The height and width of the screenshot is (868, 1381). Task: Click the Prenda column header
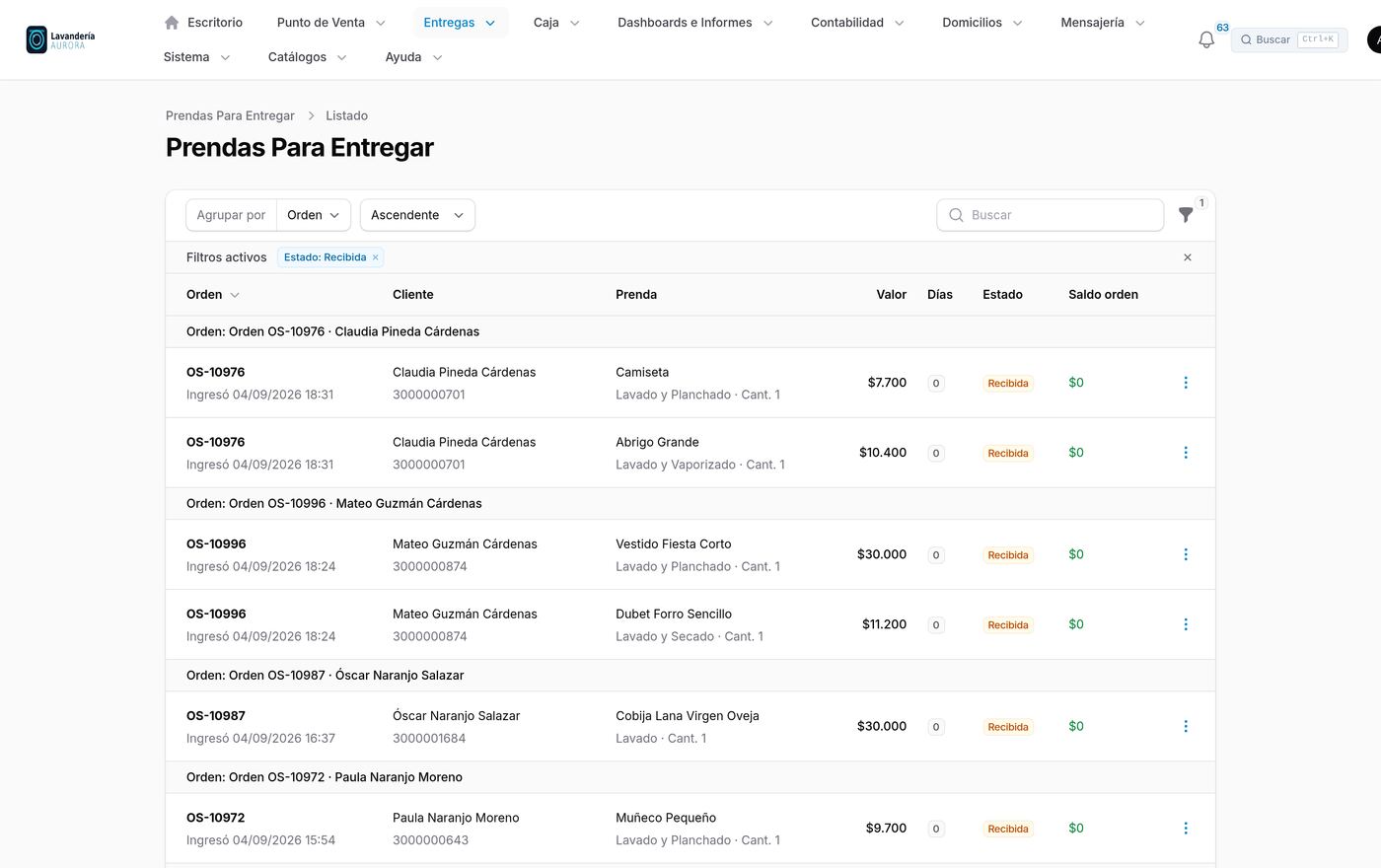636,295
